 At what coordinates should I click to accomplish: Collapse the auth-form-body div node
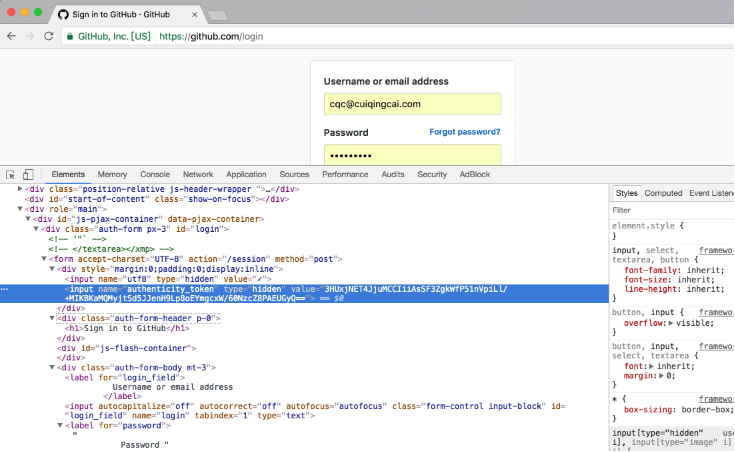52,368
